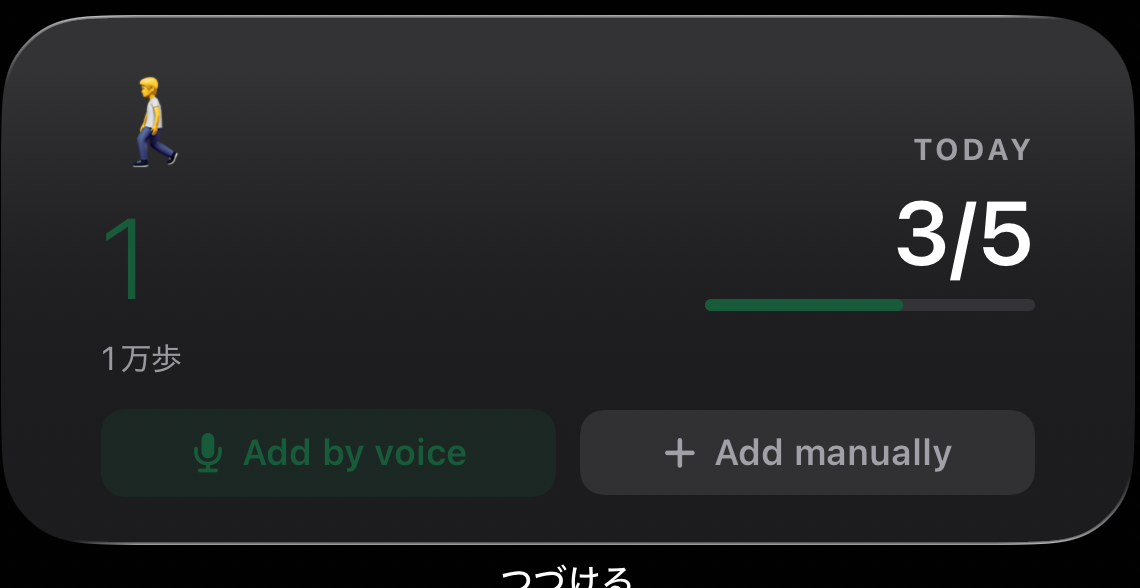Choose the Add manually button
Viewport: 1140px width, 588px height.
click(807, 453)
